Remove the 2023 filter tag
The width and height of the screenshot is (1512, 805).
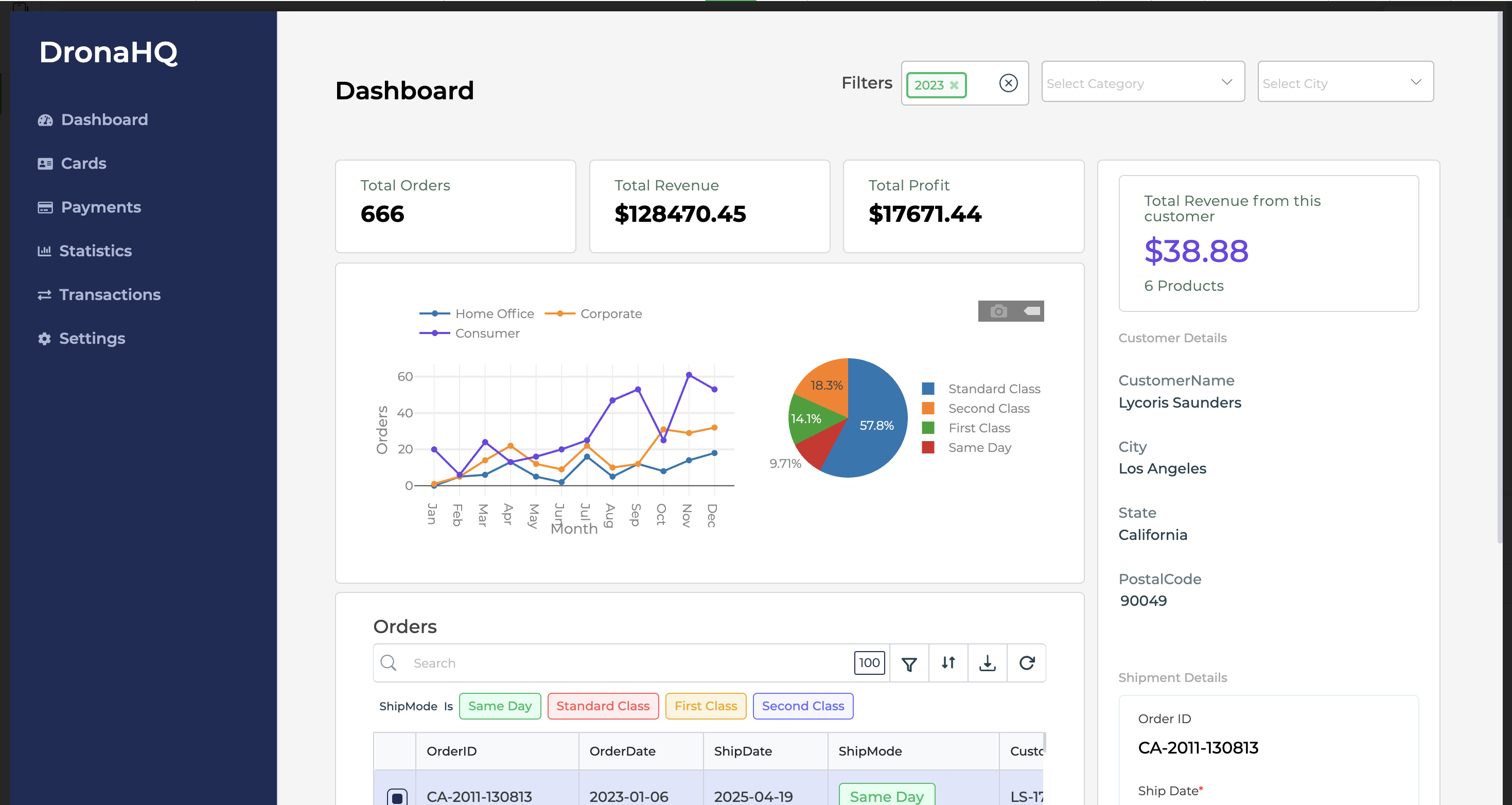point(954,85)
